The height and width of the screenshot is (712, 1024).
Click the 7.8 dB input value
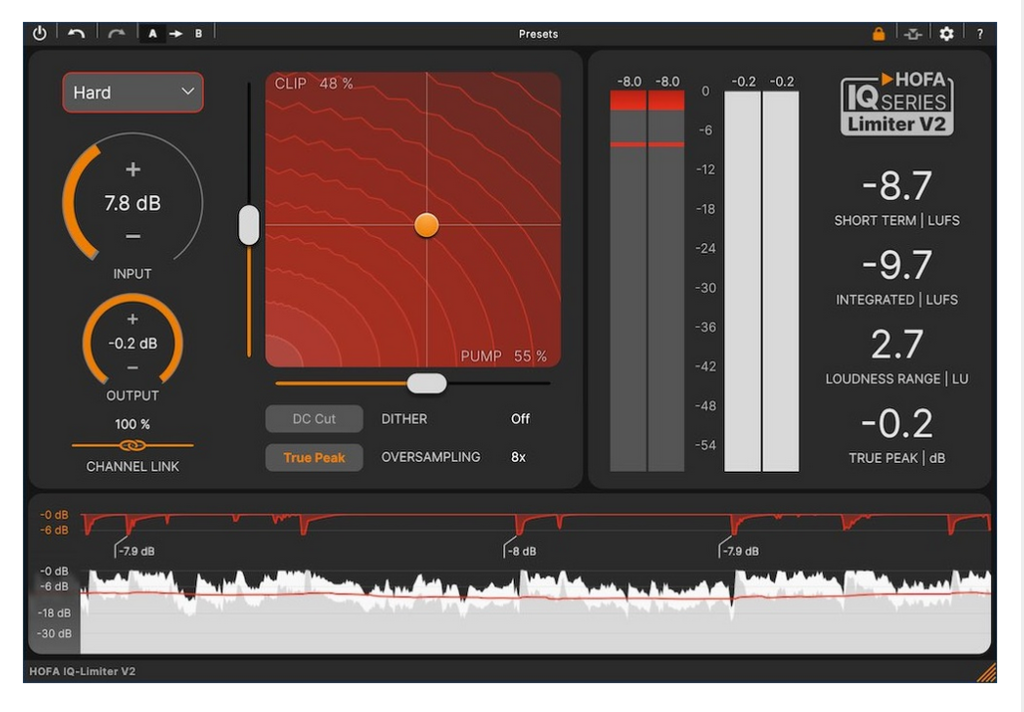click(133, 203)
